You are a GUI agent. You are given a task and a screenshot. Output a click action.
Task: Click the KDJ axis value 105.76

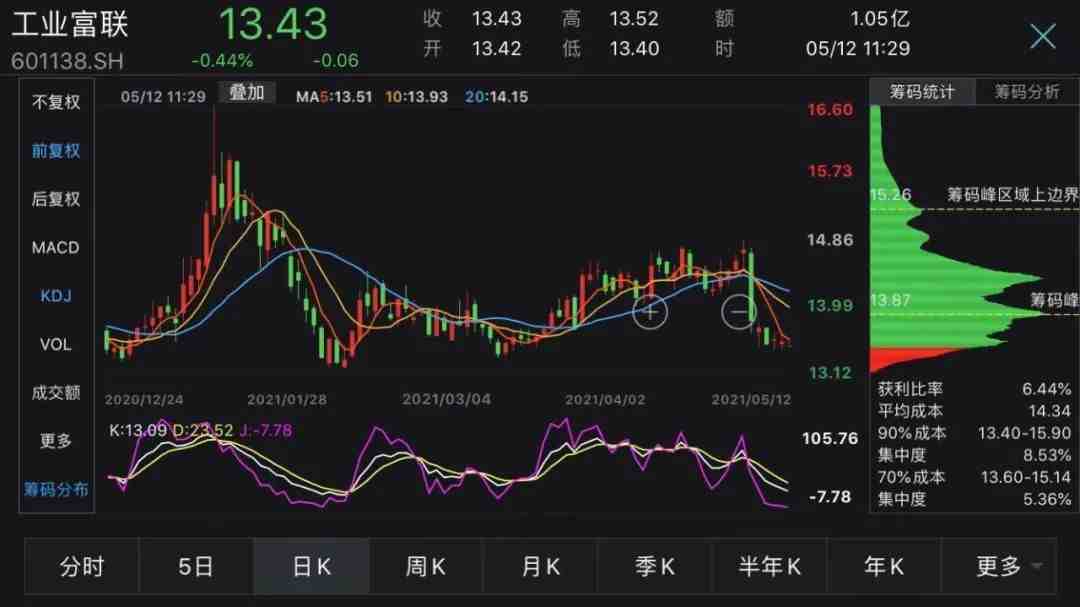click(830, 438)
